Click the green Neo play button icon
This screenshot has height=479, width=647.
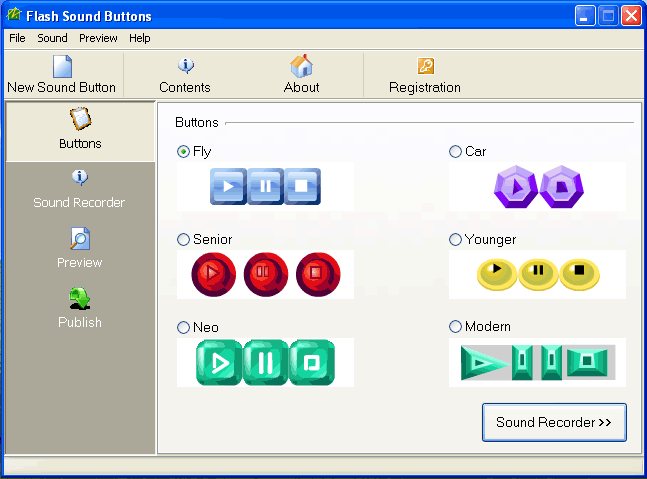pos(219,363)
